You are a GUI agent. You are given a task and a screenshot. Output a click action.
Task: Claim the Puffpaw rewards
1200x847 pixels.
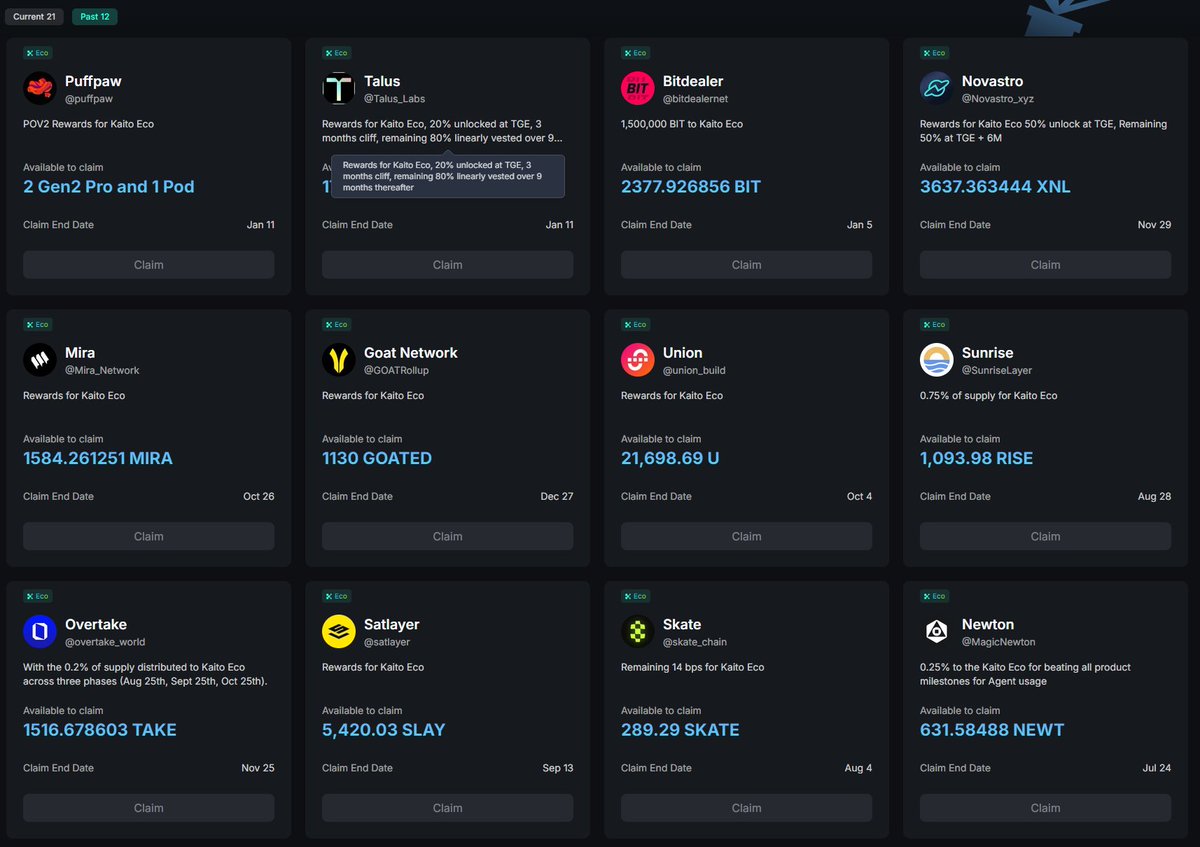click(x=149, y=265)
